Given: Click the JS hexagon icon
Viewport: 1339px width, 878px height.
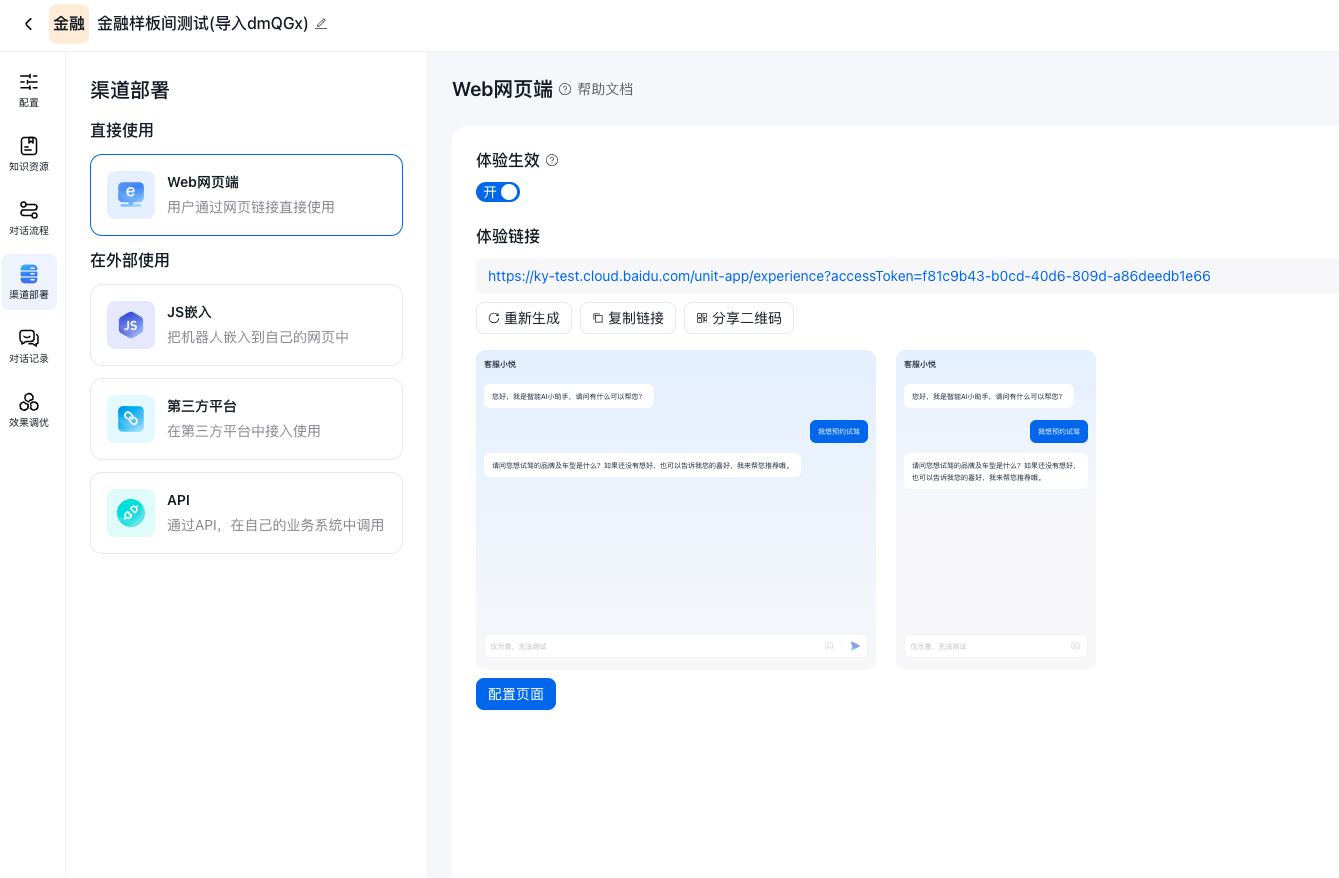Looking at the screenshot, I should click(131, 325).
